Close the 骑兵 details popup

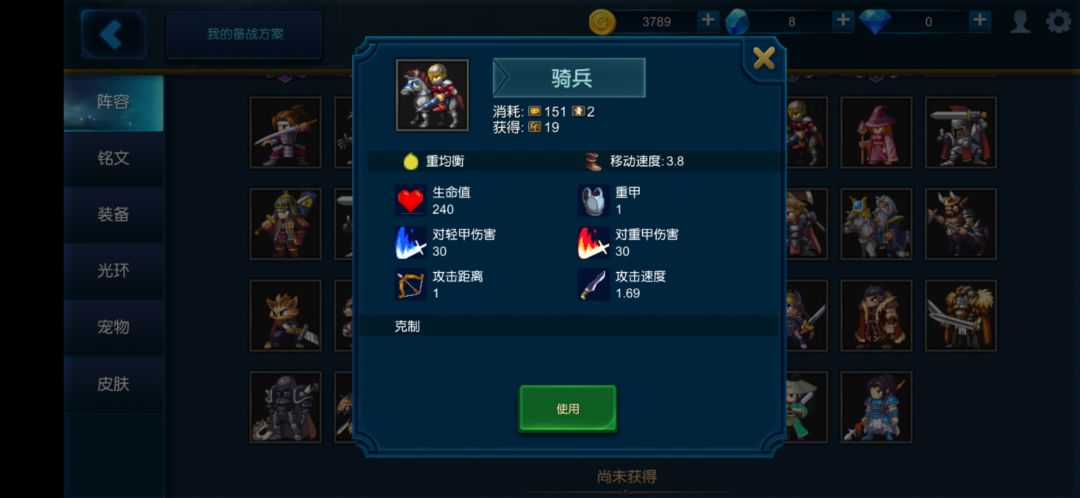pos(764,59)
